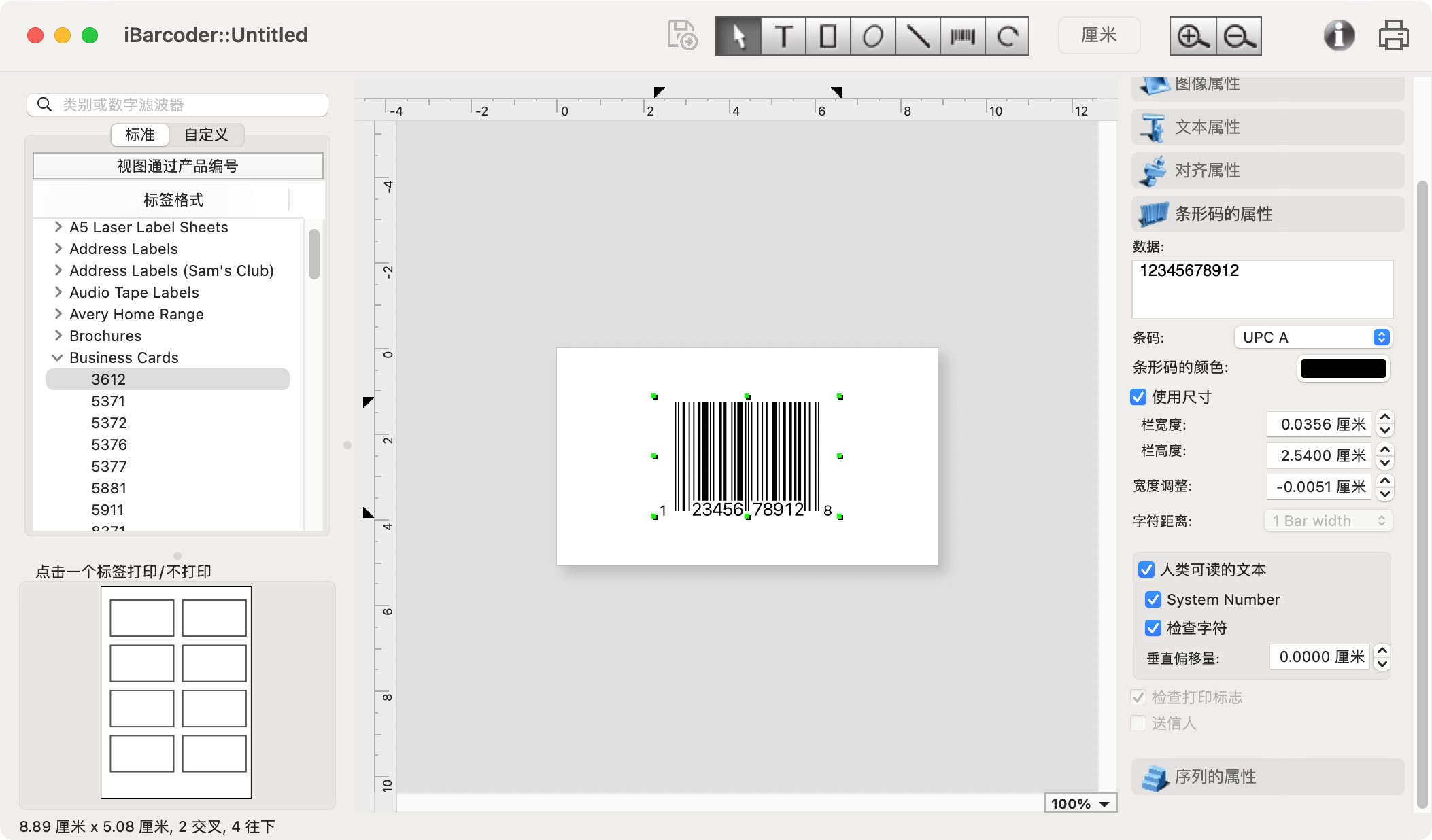This screenshot has width=1432, height=840.
Task: Select the Ellipse tool
Action: point(873,36)
